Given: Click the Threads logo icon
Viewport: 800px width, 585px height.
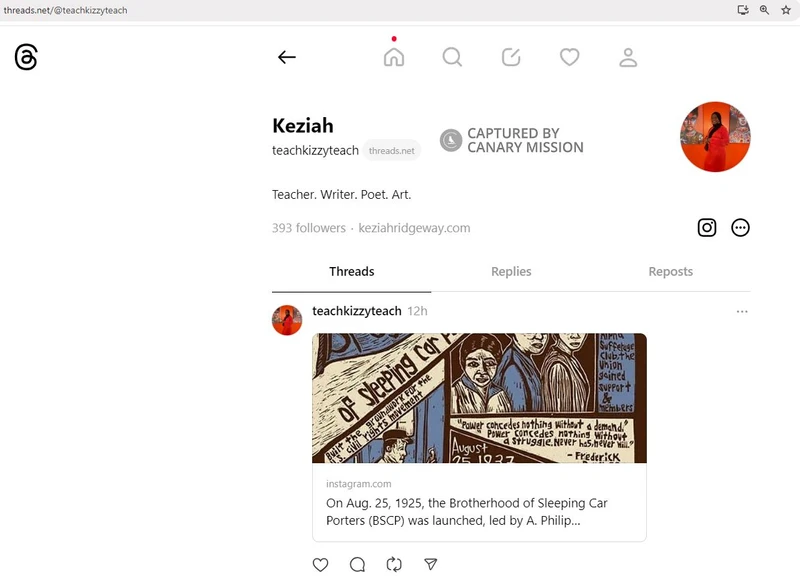Looking at the screenshot, I should click(x=26, y=58).
